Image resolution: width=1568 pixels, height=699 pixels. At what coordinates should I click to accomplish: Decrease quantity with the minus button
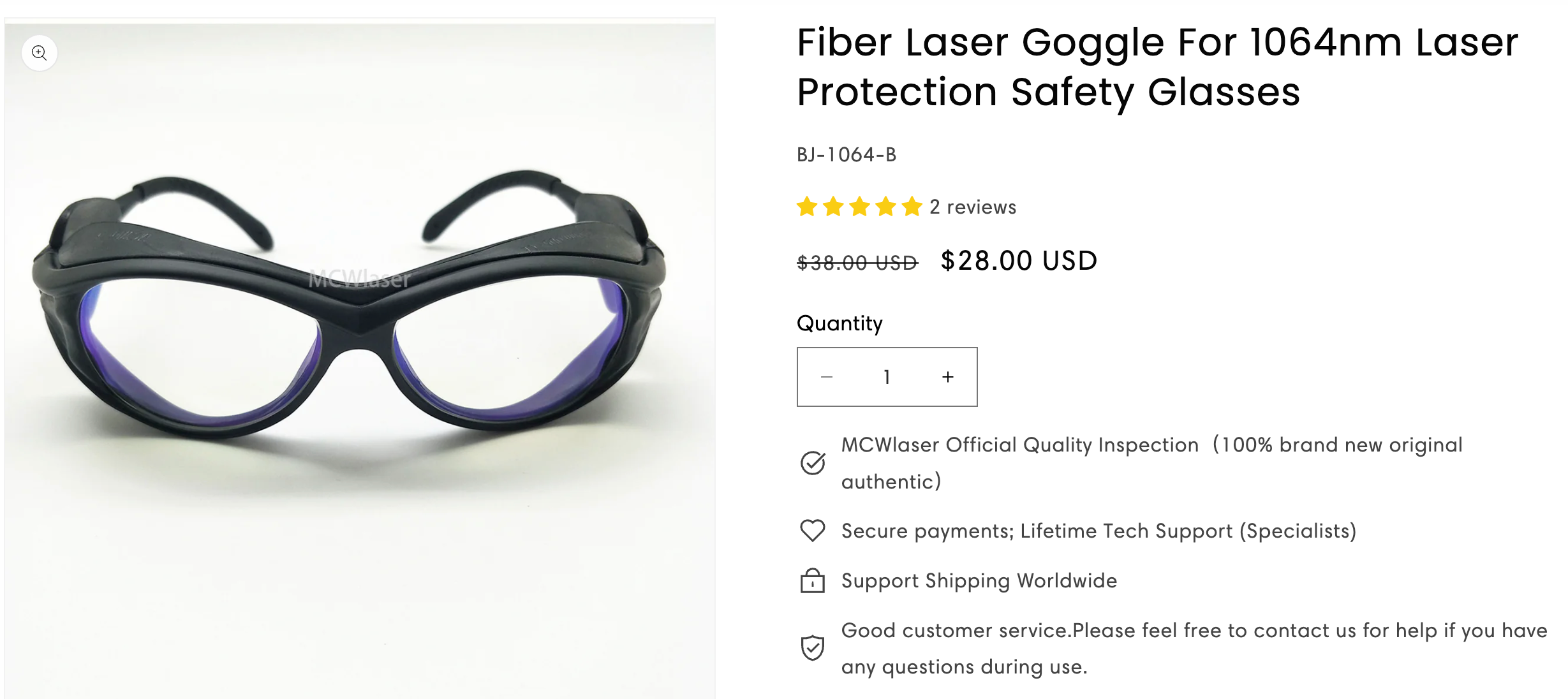point(827,376)
